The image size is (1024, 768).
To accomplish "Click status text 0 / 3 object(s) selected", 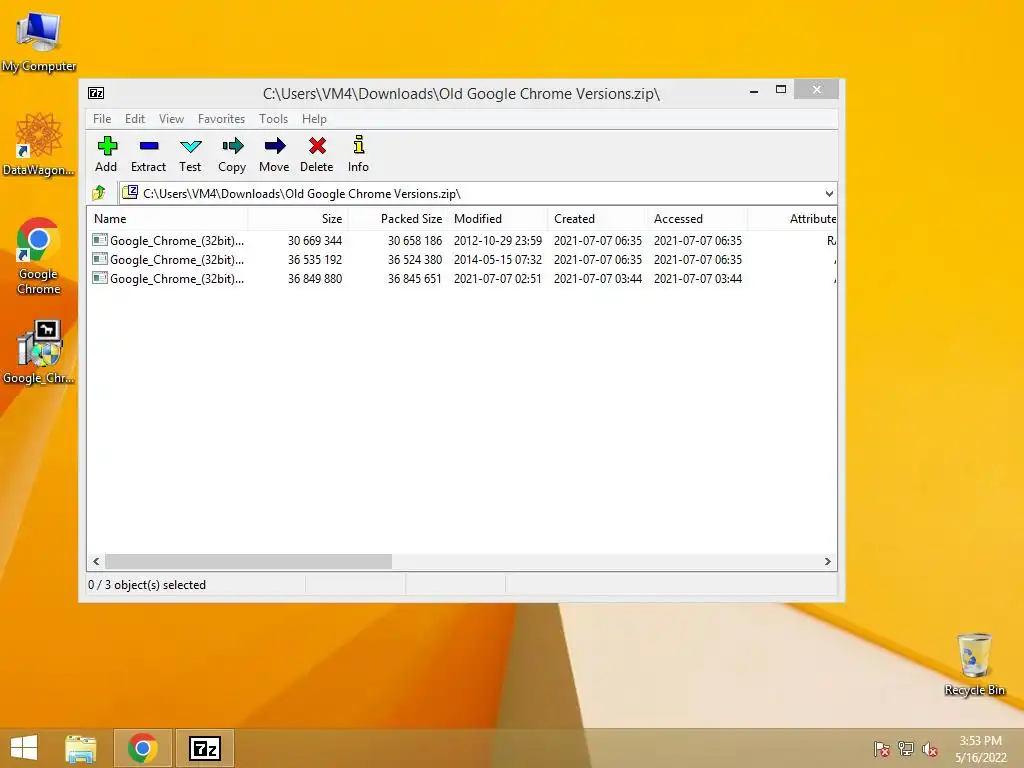I will (x=147, y=584).
